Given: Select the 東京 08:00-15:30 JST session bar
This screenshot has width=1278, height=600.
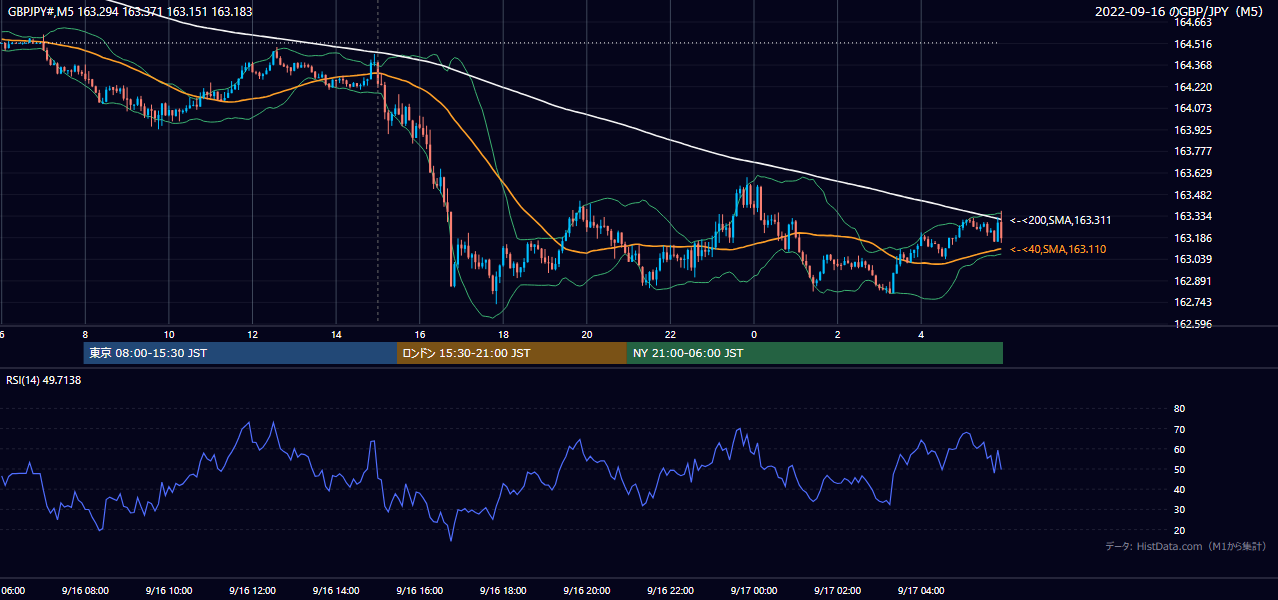Looking at the screenshot, I should pos(240,353).
